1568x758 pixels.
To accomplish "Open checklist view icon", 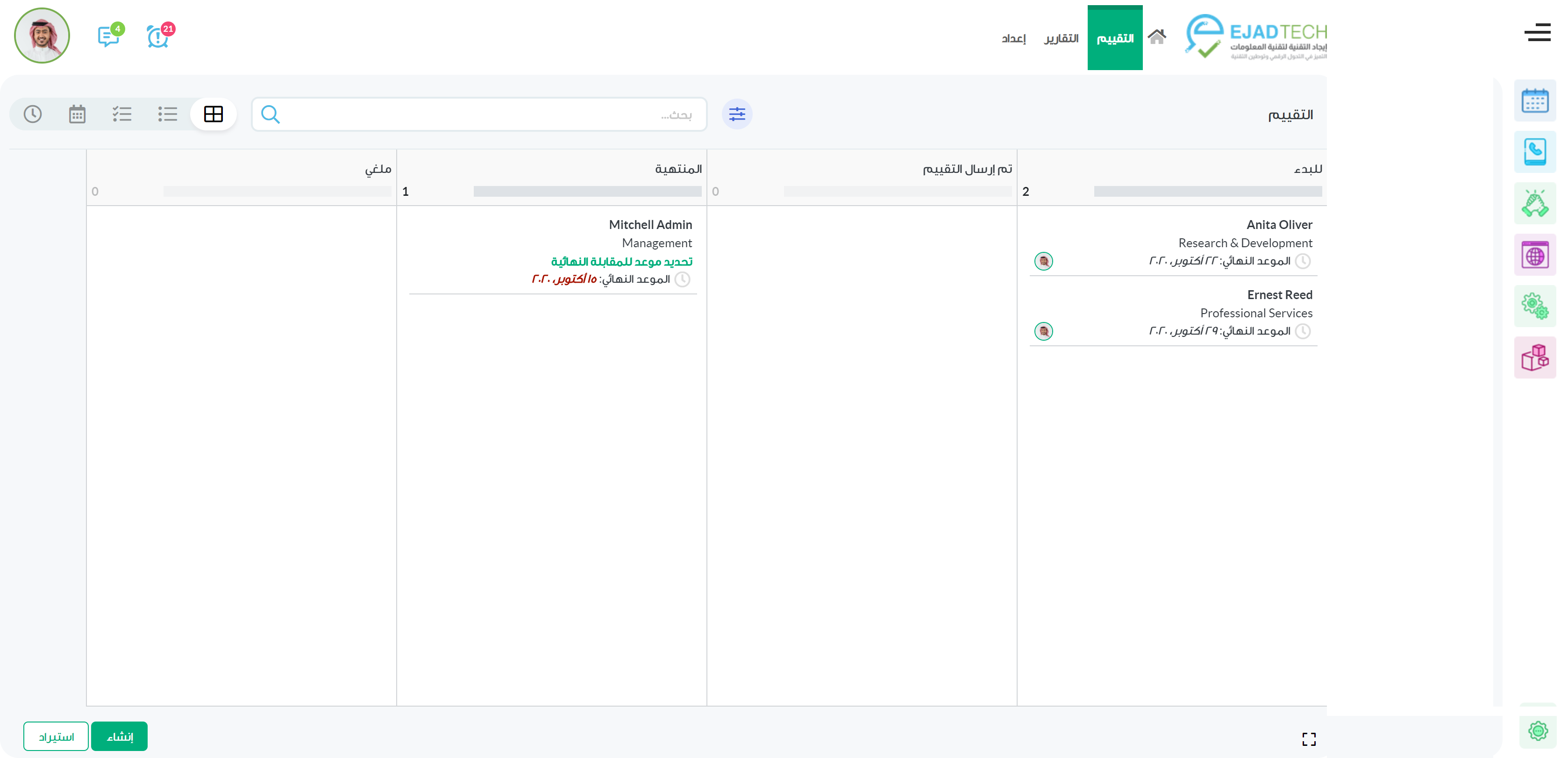I will click(122, 114).
